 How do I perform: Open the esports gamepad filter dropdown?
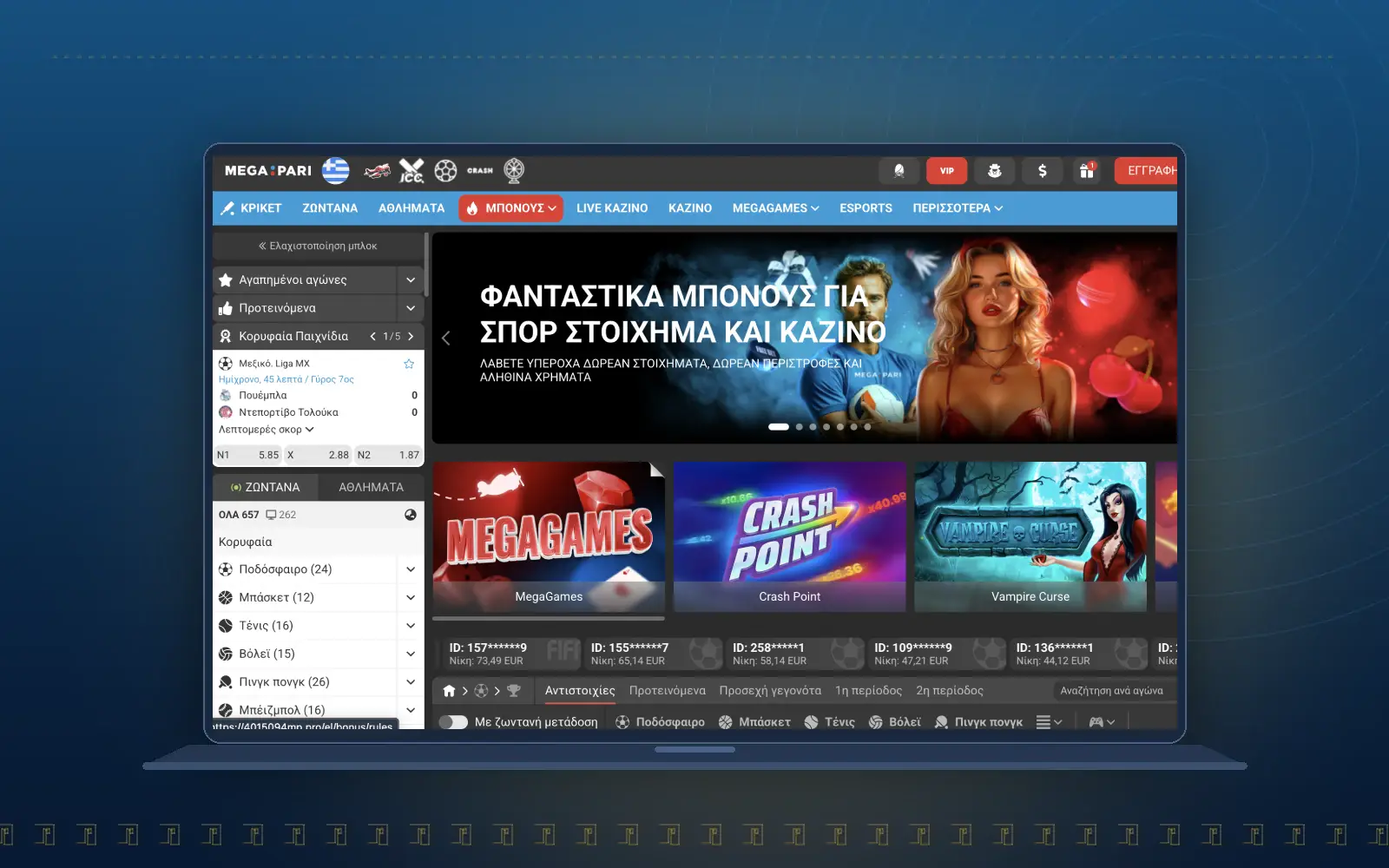pos(1102,722)
